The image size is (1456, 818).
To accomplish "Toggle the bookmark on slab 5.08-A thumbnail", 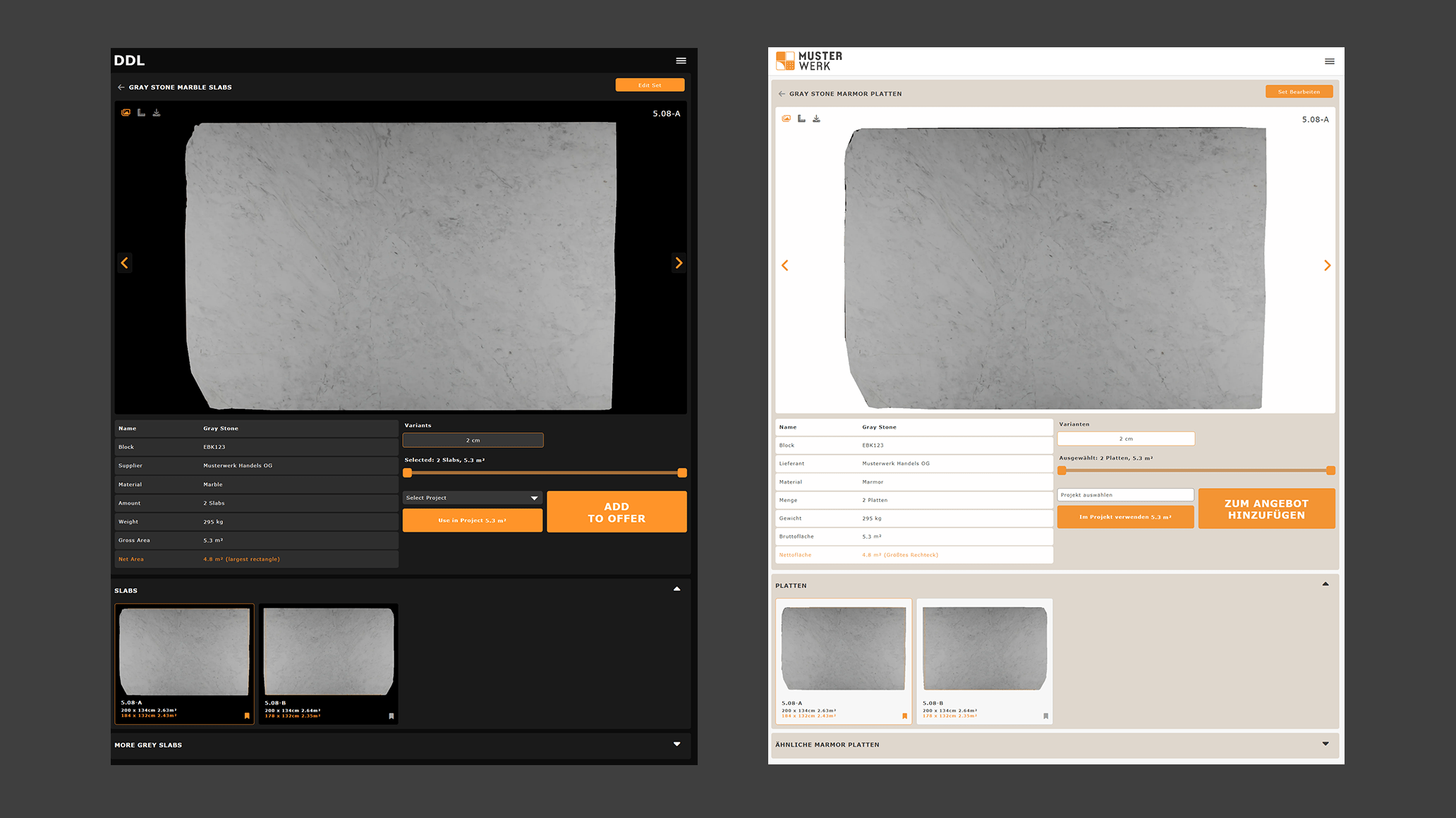I will (x=246, y=716).
